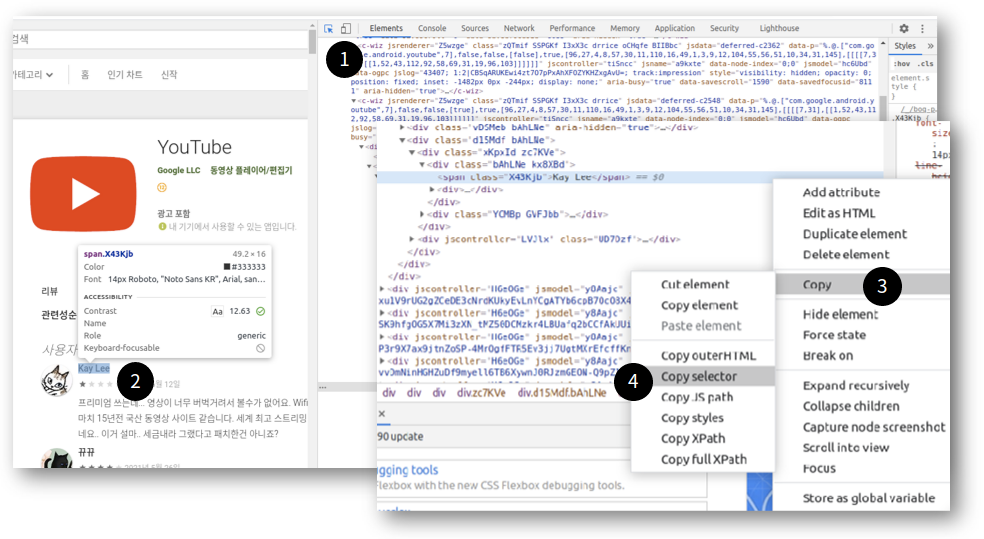984x539 pixels.
Task: Open the Force state submenu
Action: [x=834, y=335]
